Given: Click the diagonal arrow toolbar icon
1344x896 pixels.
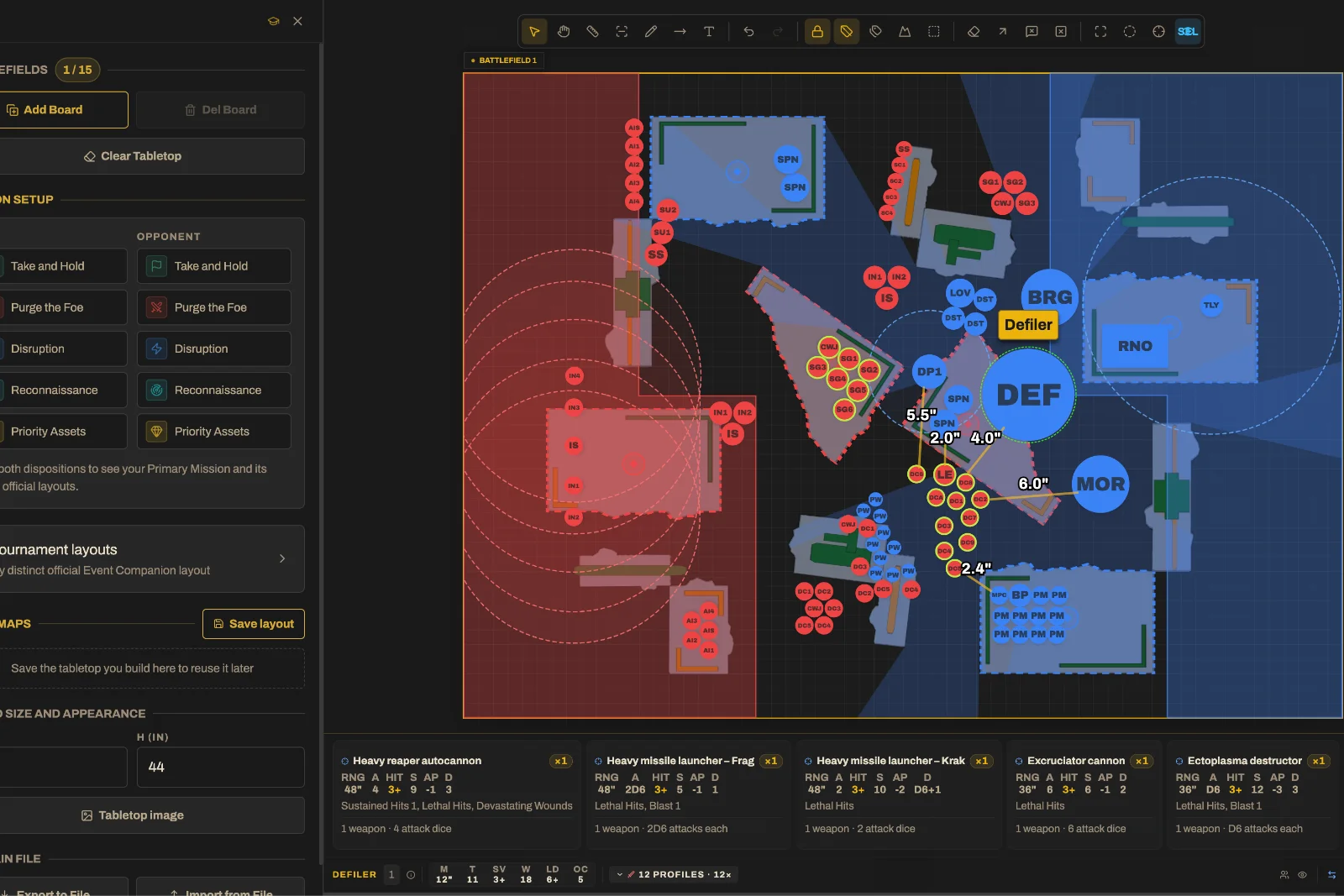Looking at the screenshot, I should (1002, 32).
